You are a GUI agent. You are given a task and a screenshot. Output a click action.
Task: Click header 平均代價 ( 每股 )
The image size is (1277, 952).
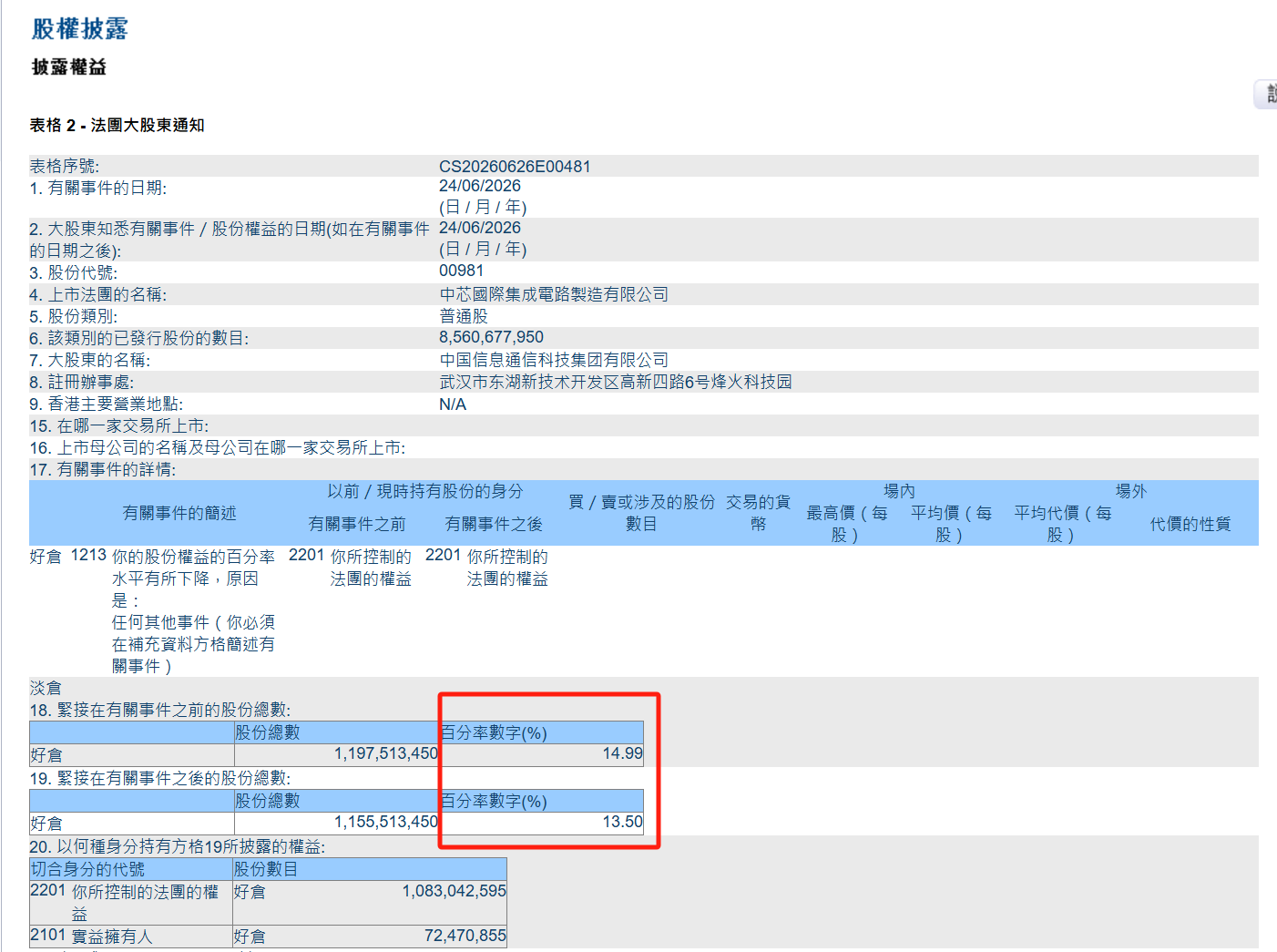click(1063, 524)
